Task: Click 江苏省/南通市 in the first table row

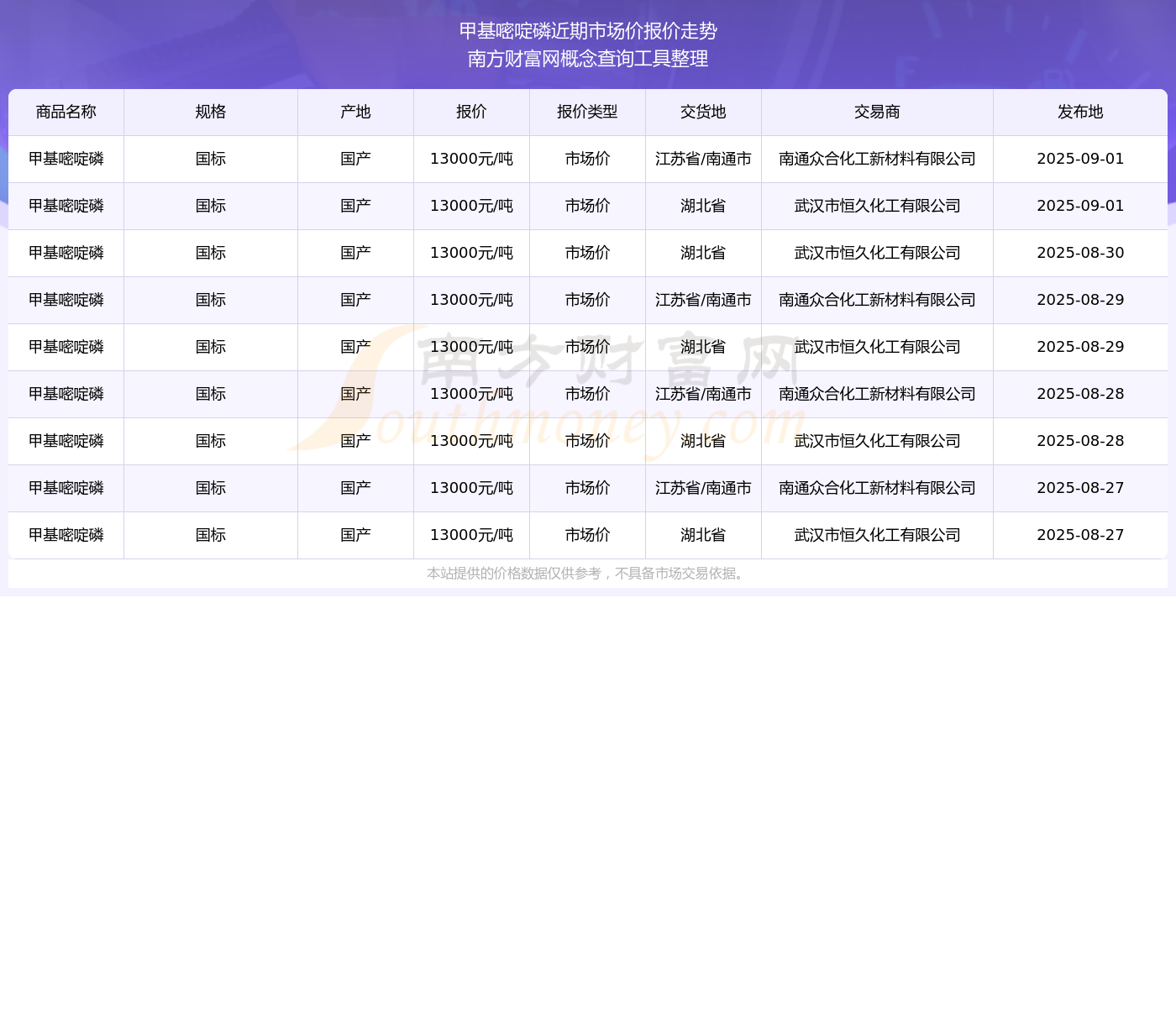Action: [703, 159]
